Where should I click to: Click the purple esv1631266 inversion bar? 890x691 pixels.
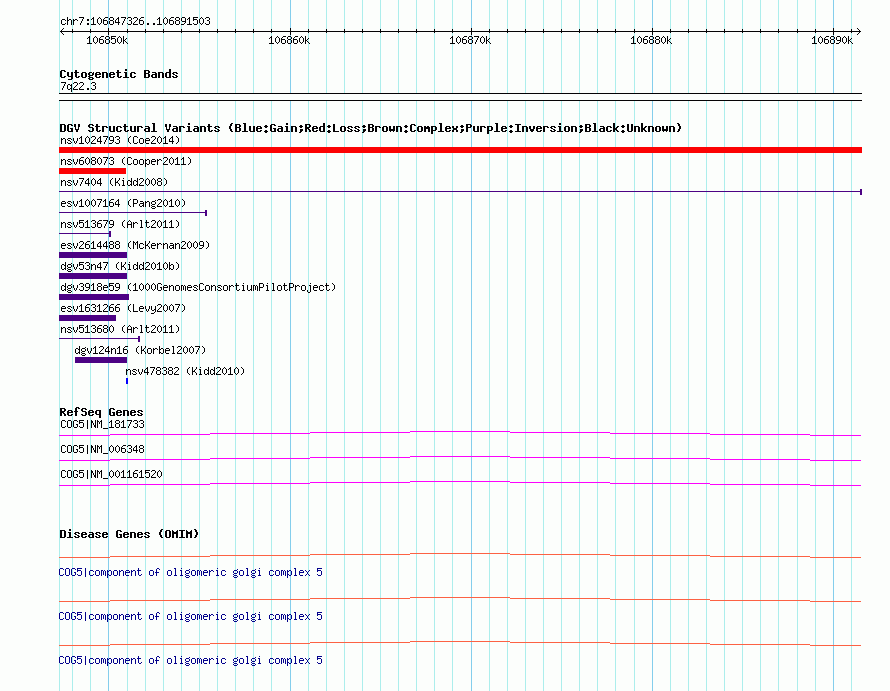[87, 318]
